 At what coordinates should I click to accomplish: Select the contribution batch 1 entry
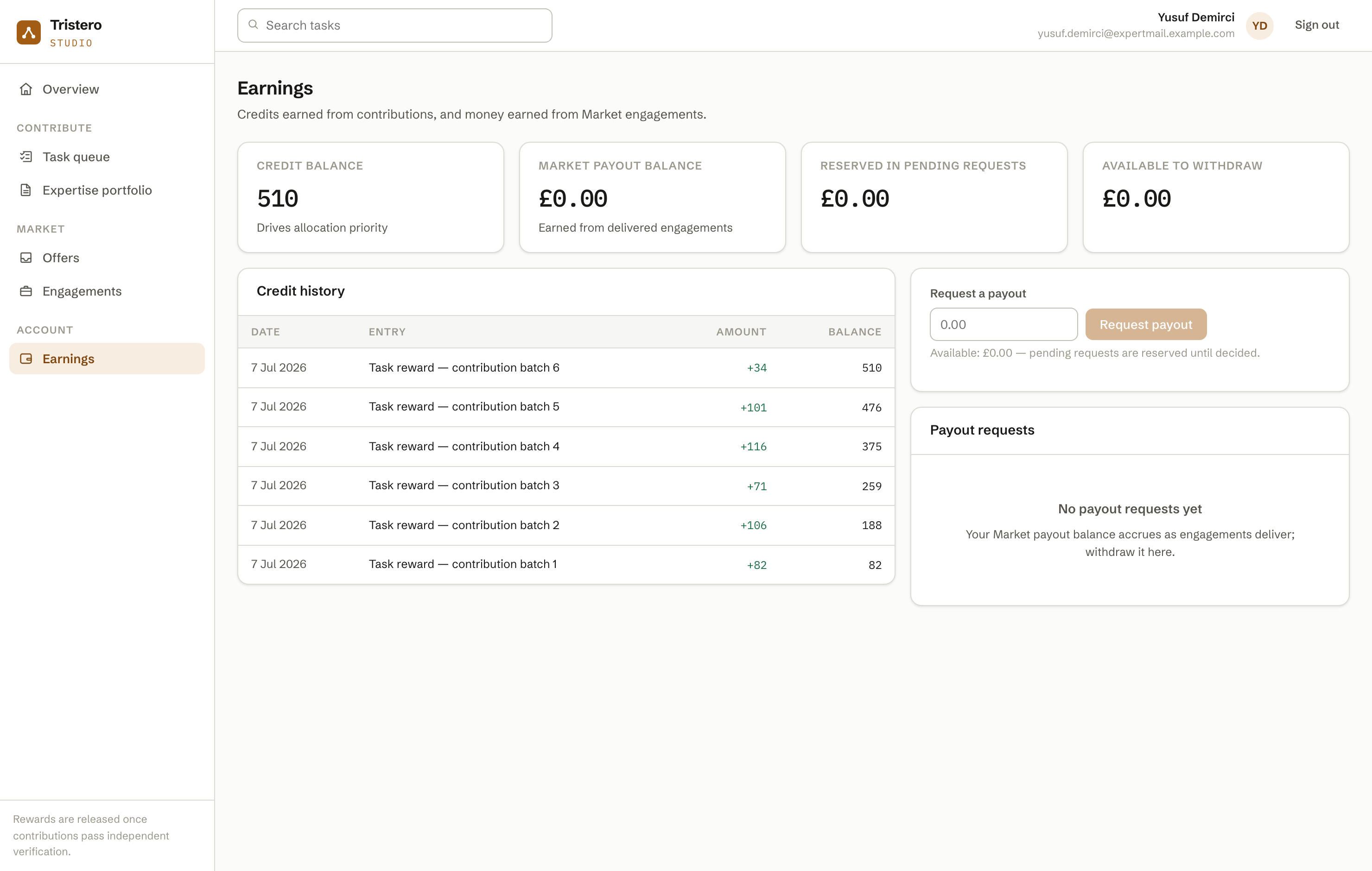(x=566, y=564)
